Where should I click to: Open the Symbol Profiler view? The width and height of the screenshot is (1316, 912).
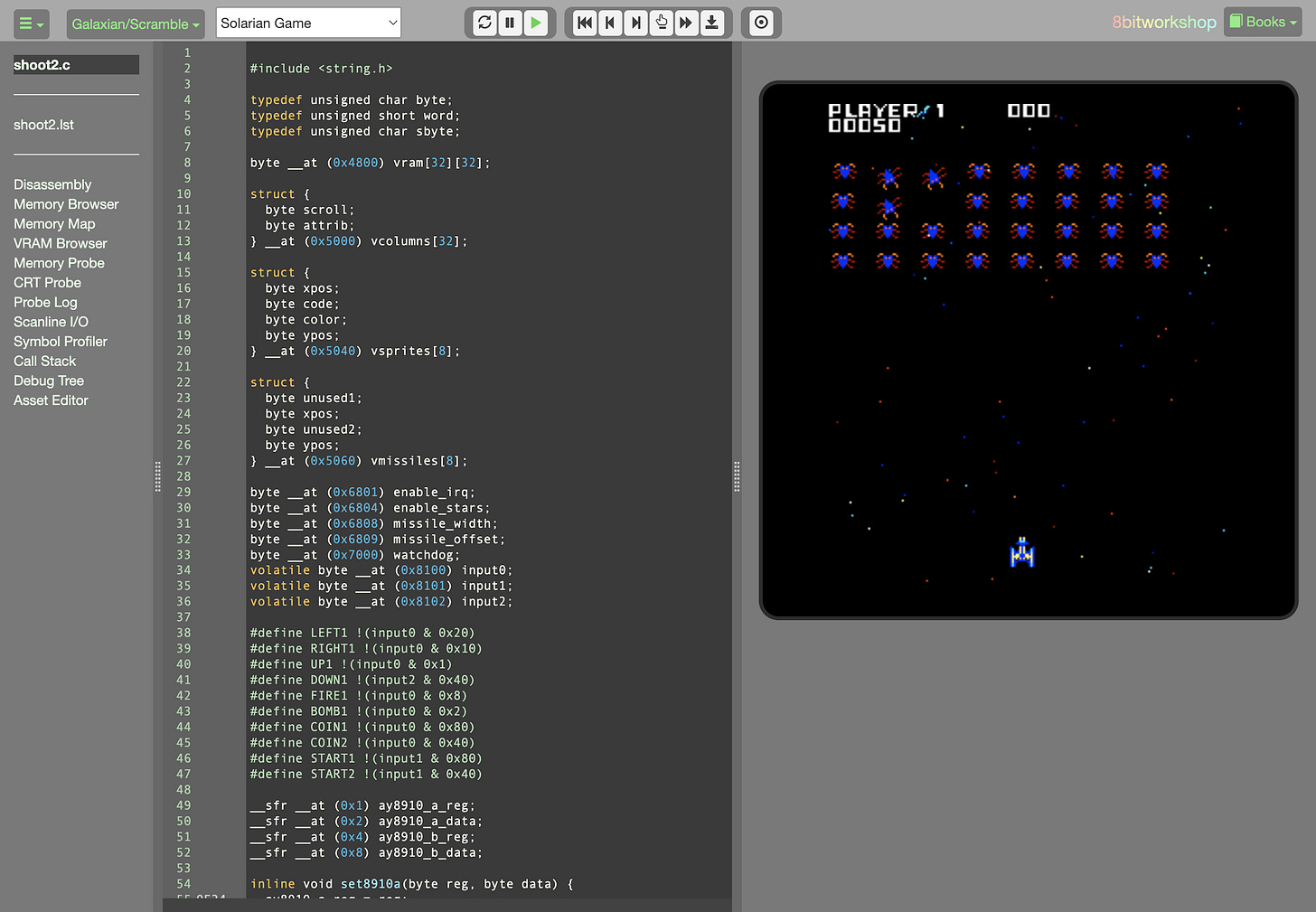coord(61,342)
